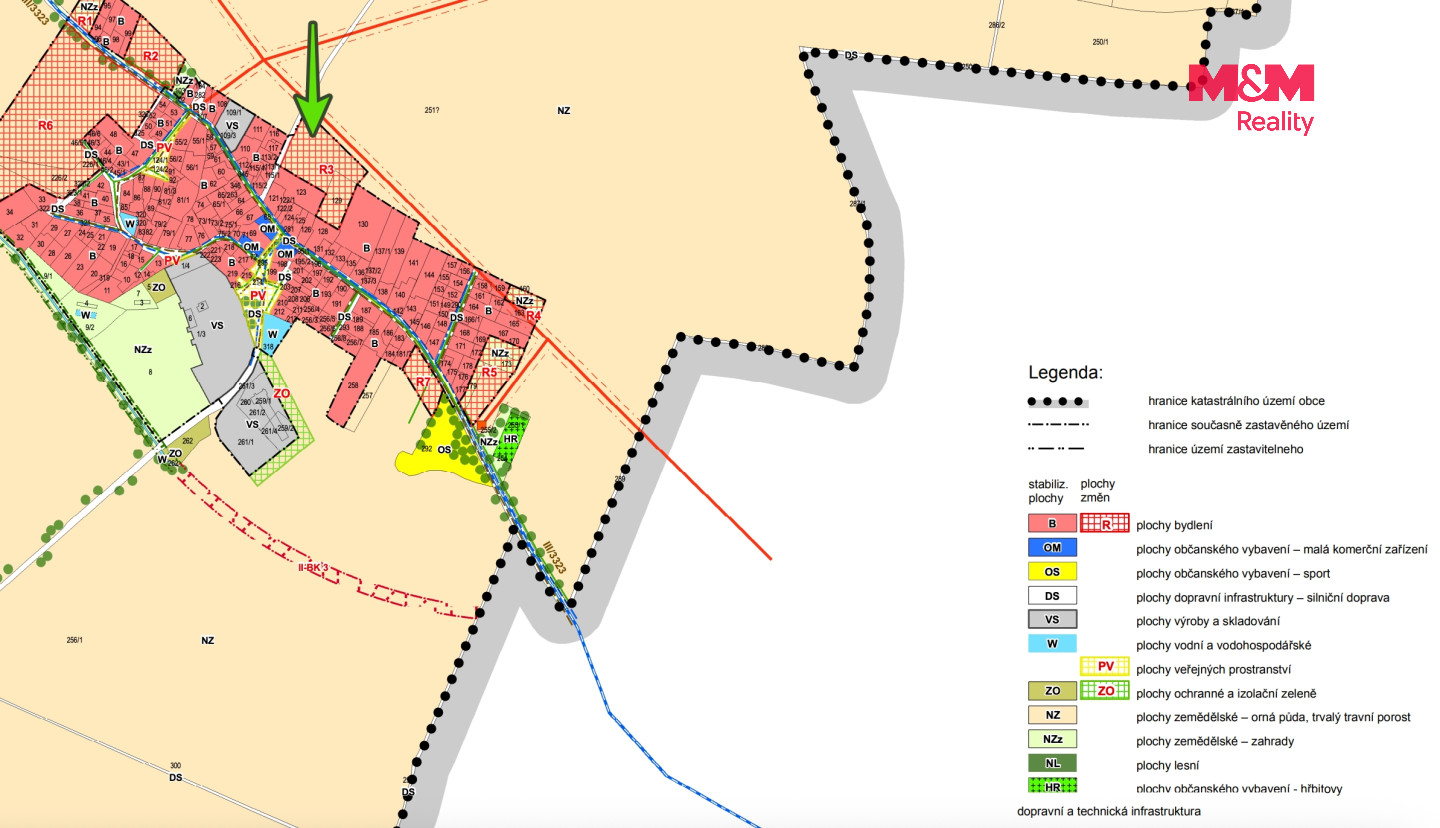Click the R2 area label
The width and height of the screenshot is (1440, 828).
point(150,56)
